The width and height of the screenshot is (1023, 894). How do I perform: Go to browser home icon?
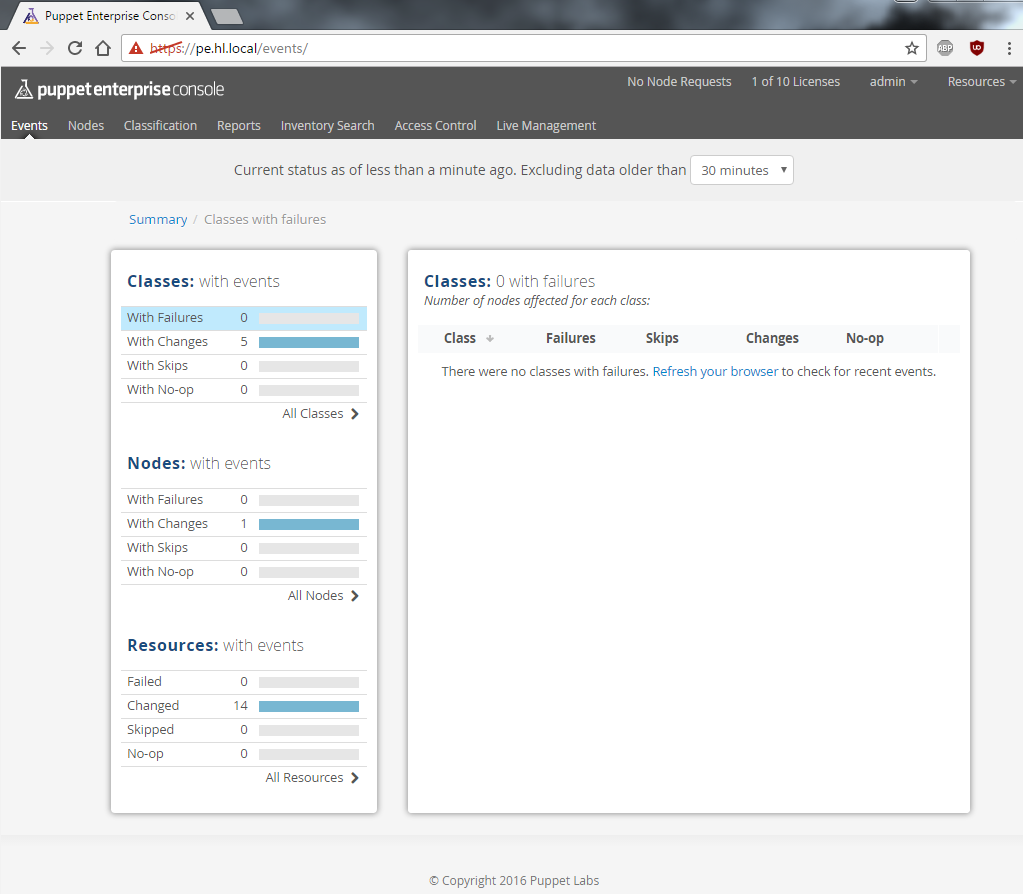pos(103,48)
